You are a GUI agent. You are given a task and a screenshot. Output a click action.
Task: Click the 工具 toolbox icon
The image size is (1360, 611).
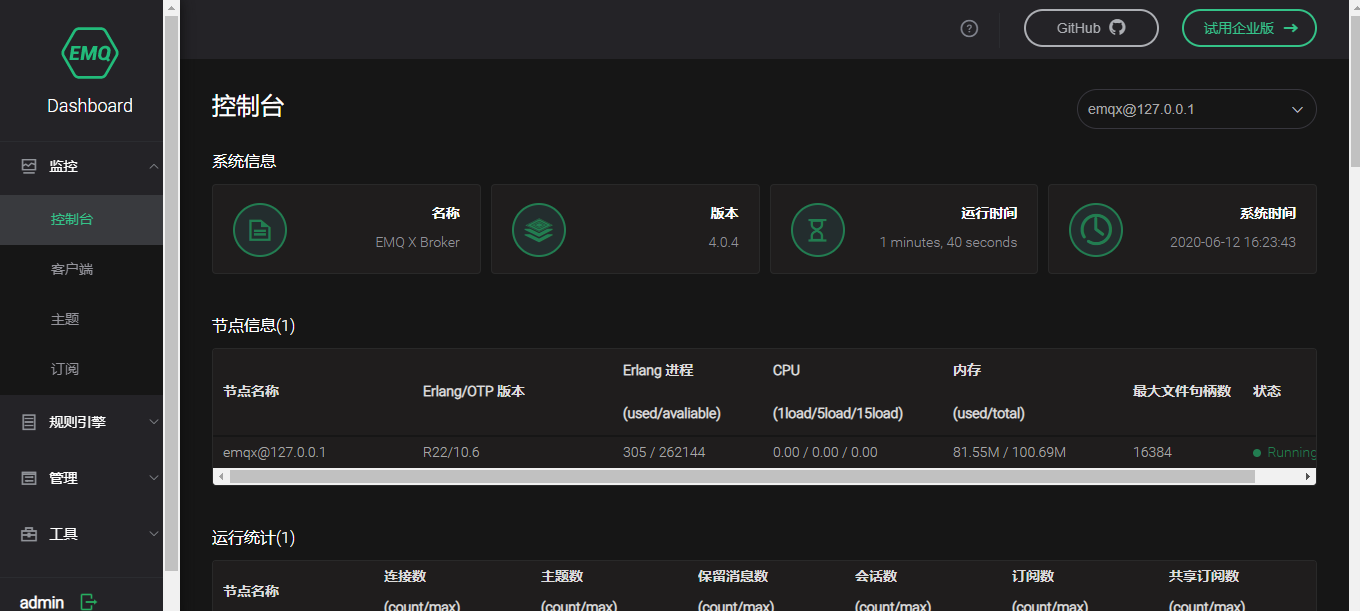pos(29,534)
